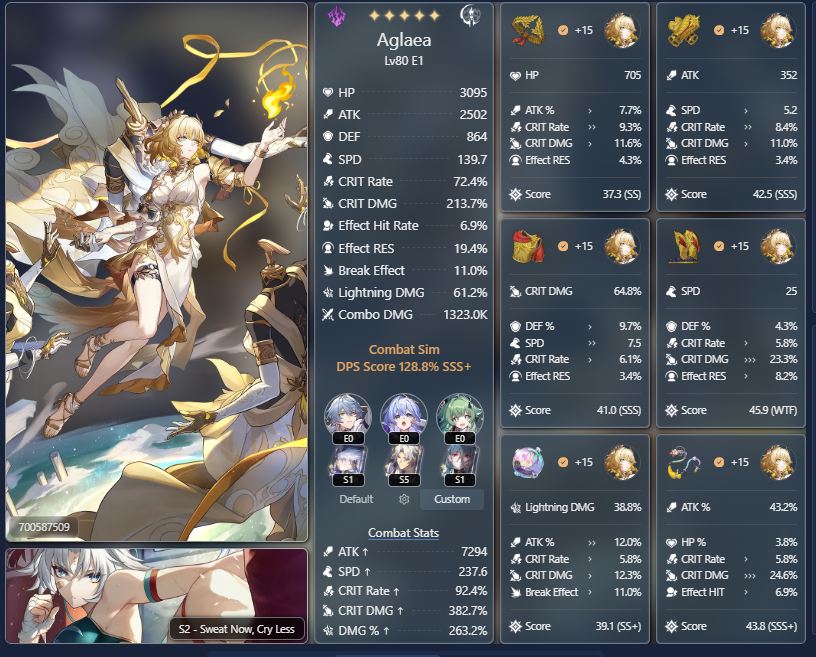816x657 pixels.
Task: Toggle the orange checkmark on the SPD boots relic
Action: pyautogui.click(x=719, y=246)
